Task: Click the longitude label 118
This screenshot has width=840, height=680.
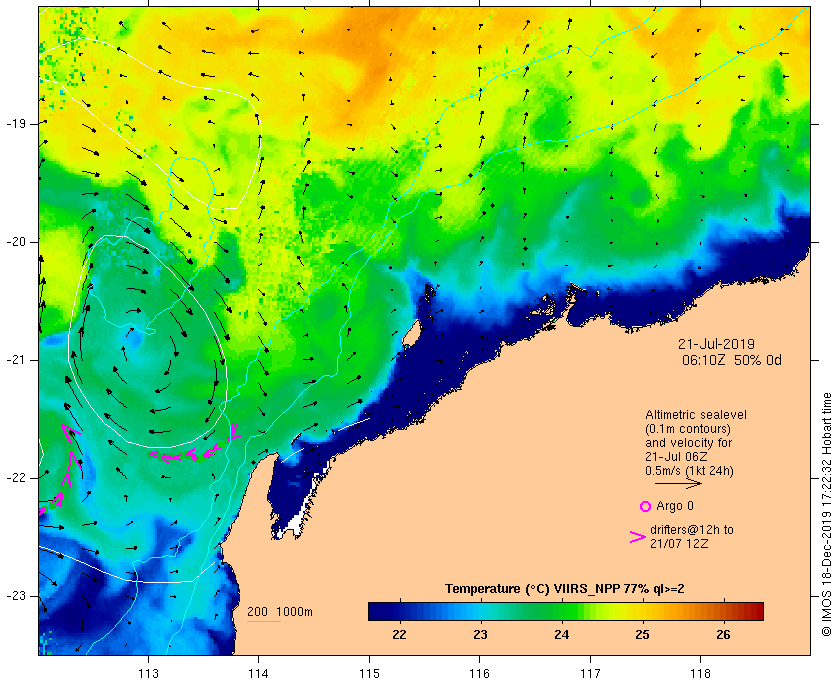Action: [701, 674]
